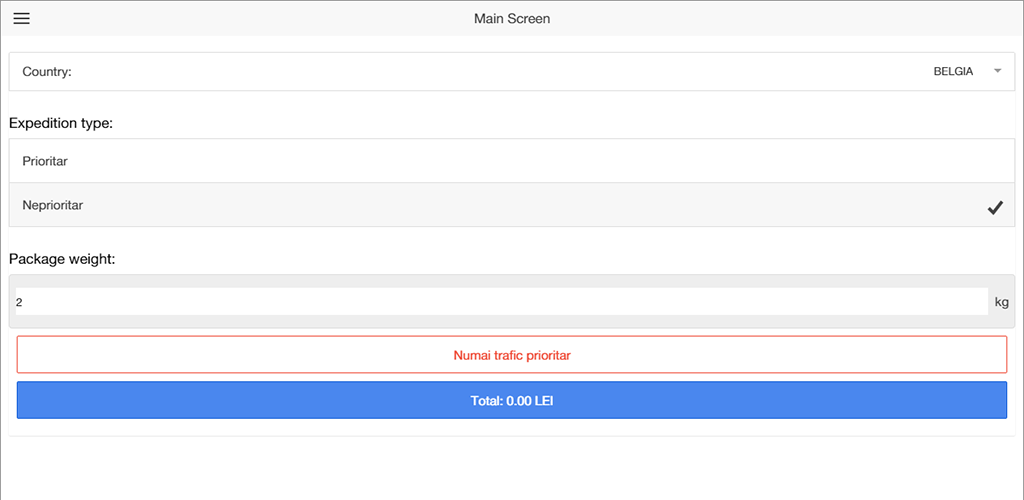This screenshot has height=500, width=1024.
Task: Click the "Expedition type:" heading
Action: [x=61, y=124]
